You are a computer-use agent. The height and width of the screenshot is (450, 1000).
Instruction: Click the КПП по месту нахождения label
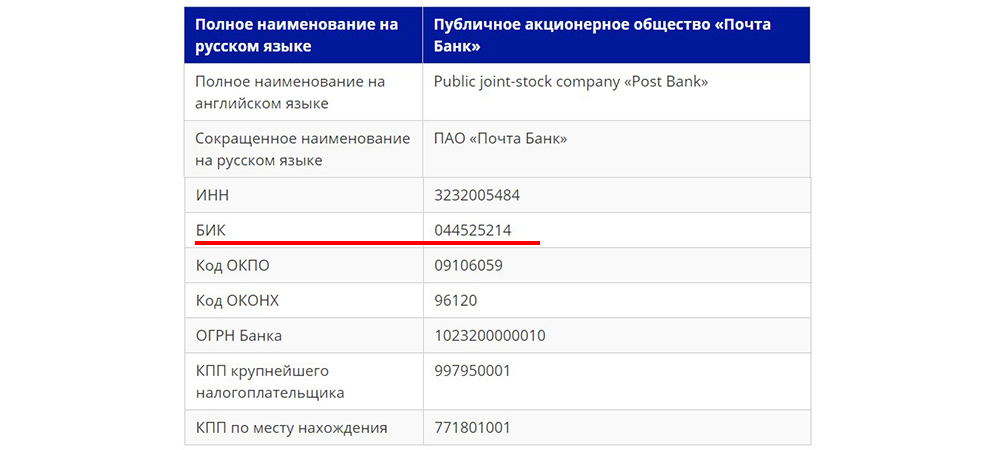(291, 428)
